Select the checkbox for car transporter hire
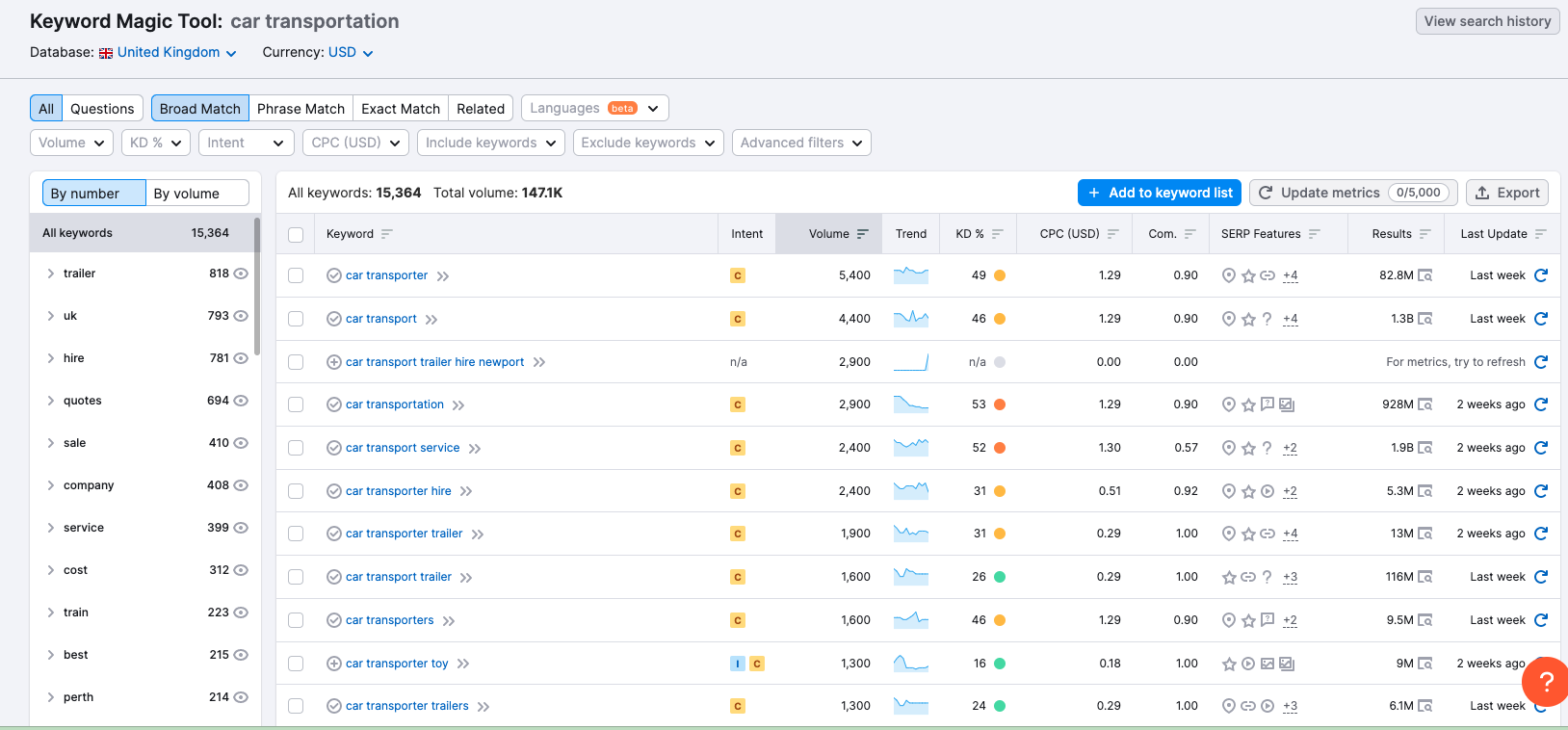Screen dimensions: 1568x730 296,491
